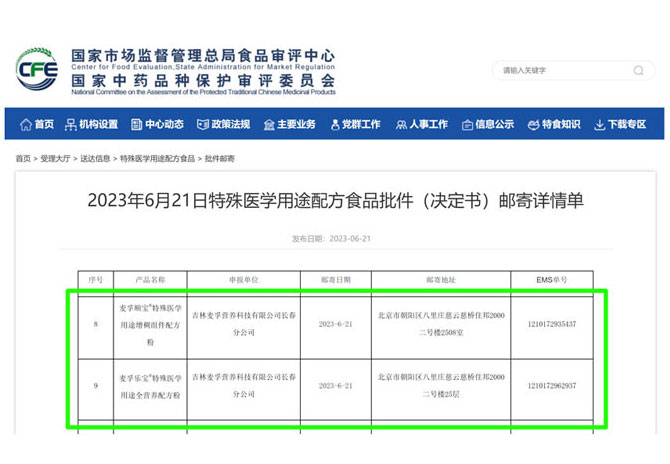This screenshot has width=670, height=464.
Task: Click the house icon for 首页
Action: click(x=26, y=124)
